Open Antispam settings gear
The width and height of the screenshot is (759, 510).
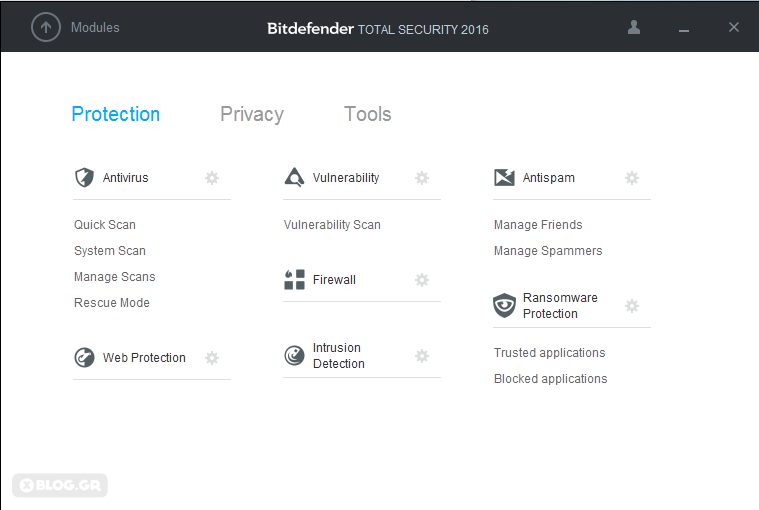coord(632,178)
